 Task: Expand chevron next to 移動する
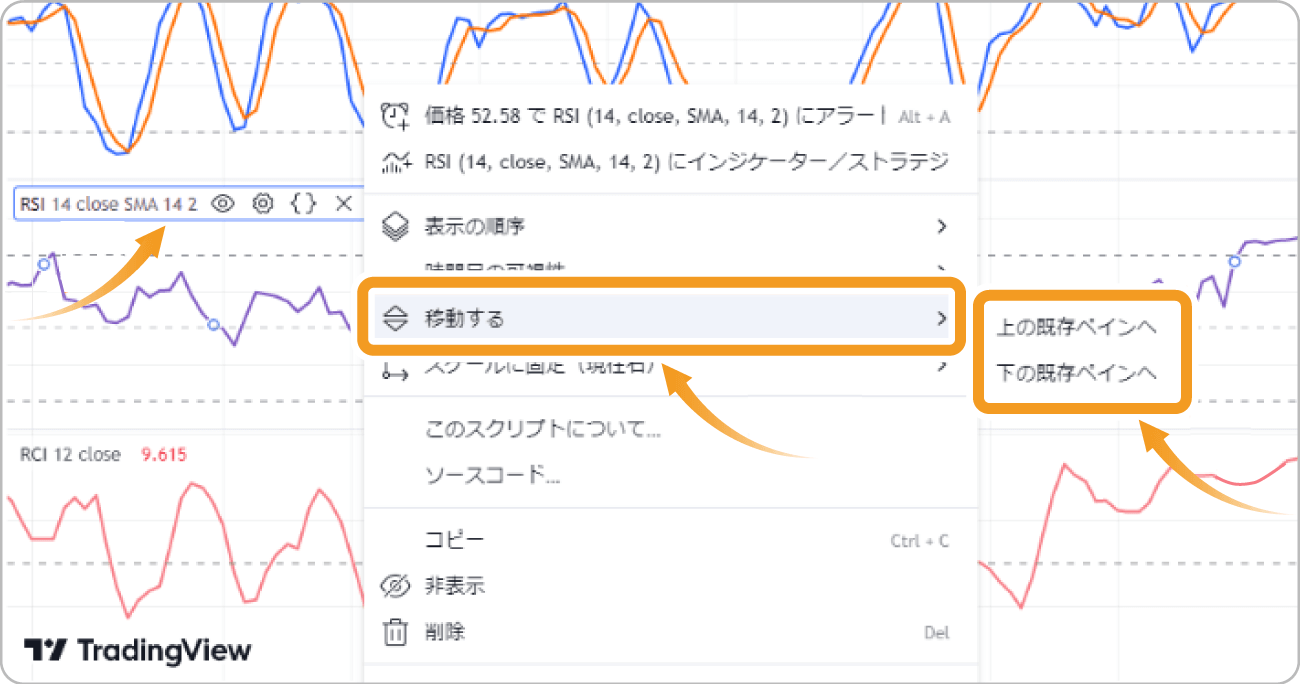(x=941, y=319)
